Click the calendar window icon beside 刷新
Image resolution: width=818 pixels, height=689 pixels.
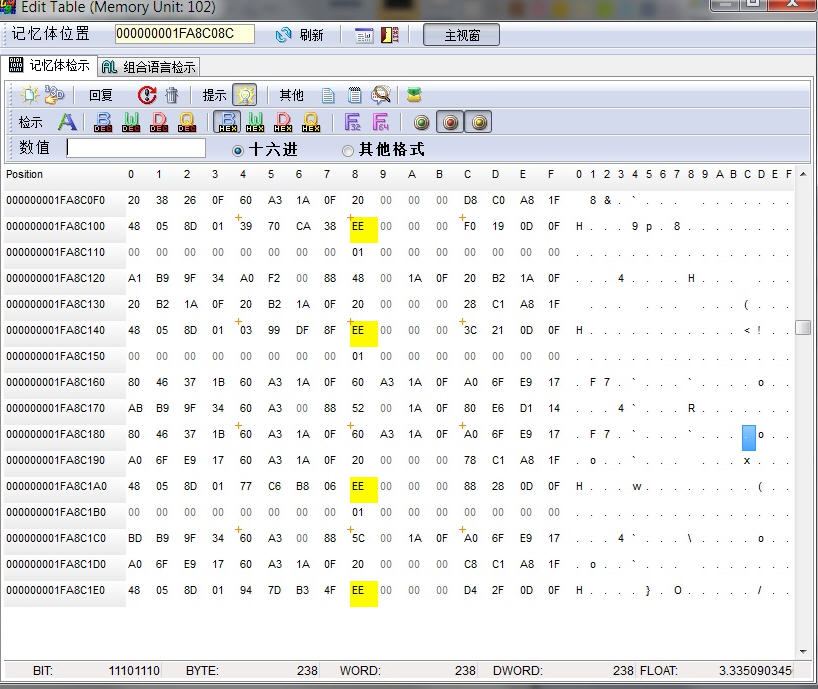(x=364, y=35)
